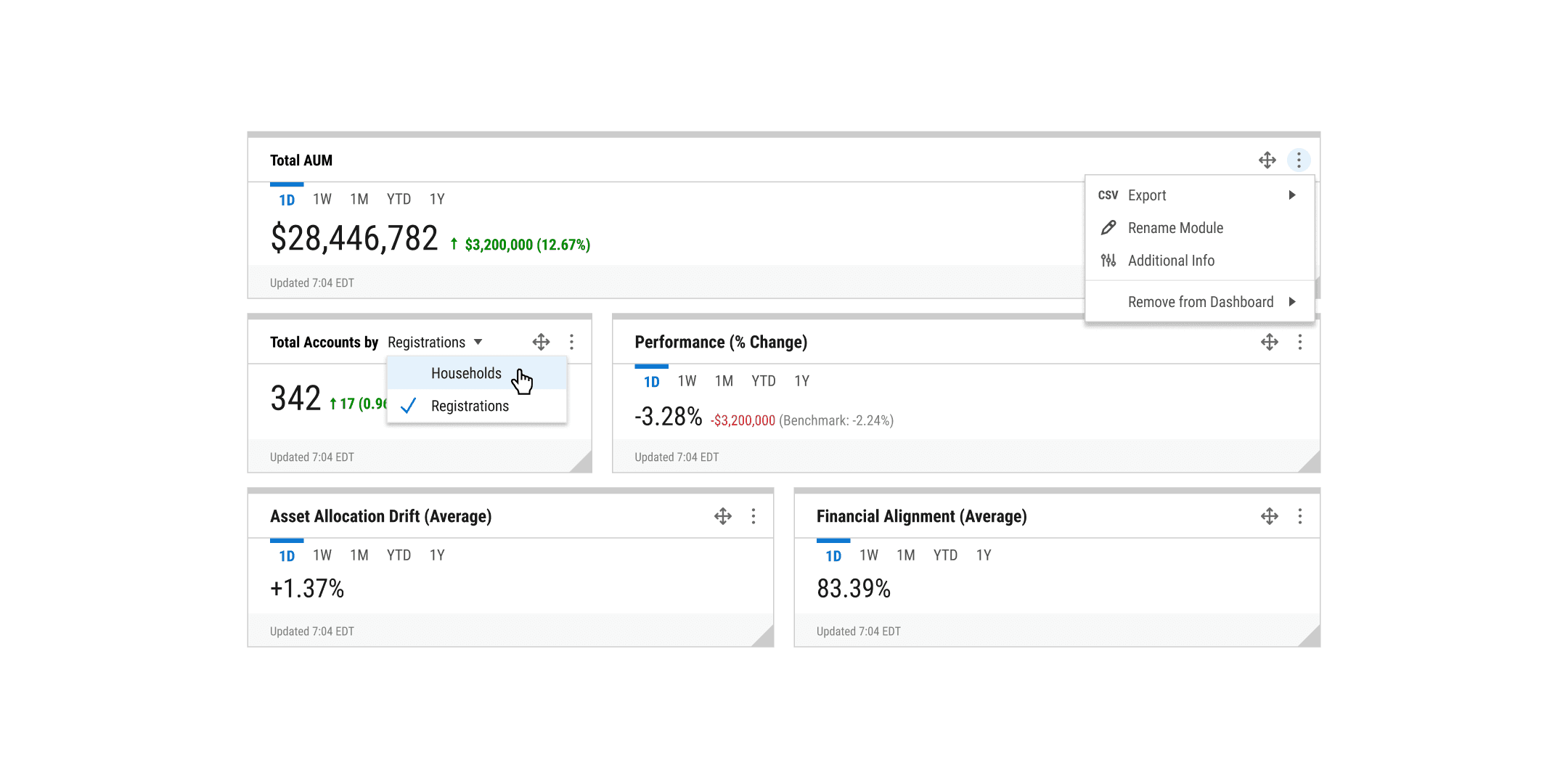
Task: Expand the Export submenu
Action: point(1291,195)
